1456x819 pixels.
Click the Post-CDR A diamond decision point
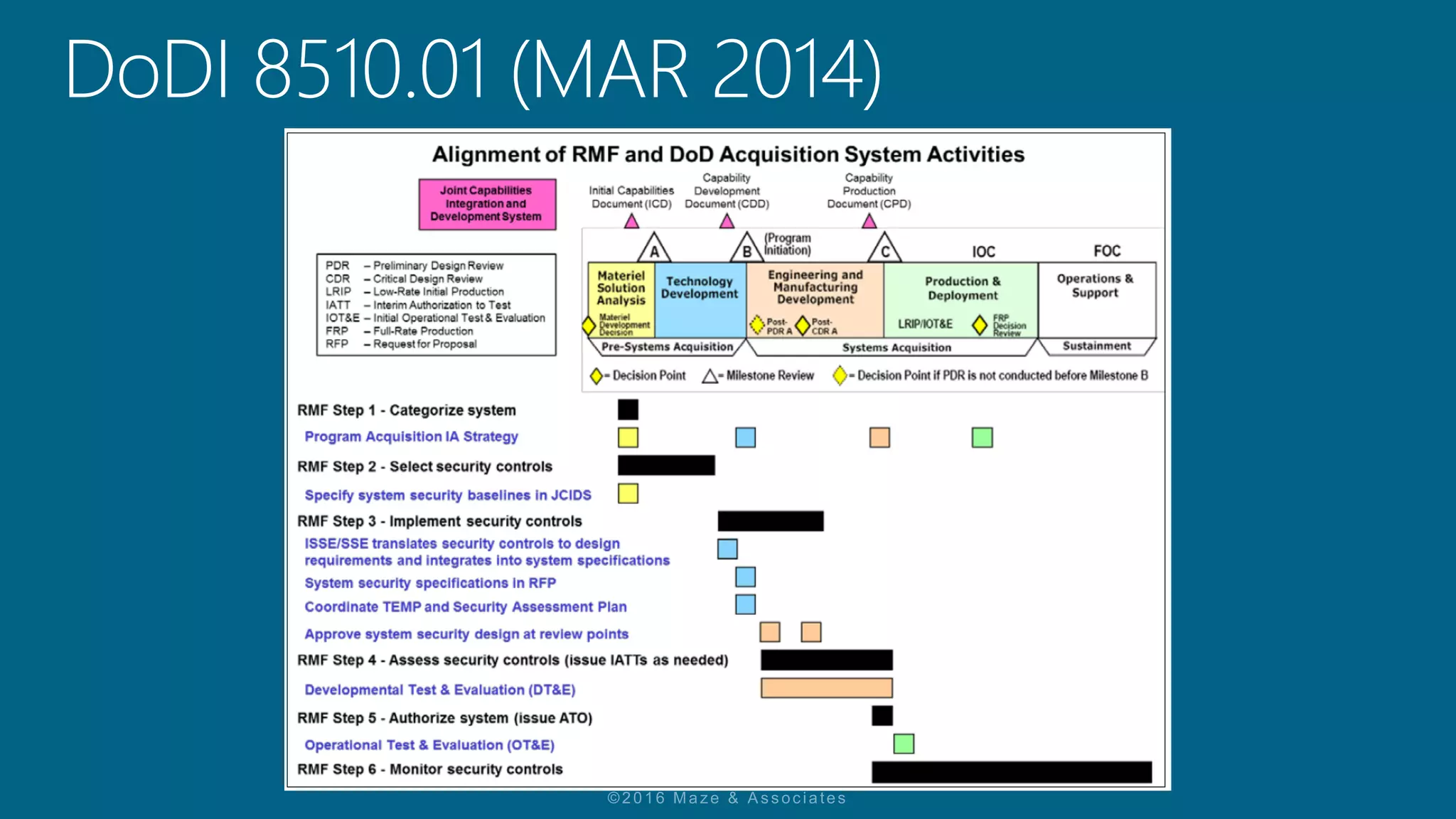803,326
